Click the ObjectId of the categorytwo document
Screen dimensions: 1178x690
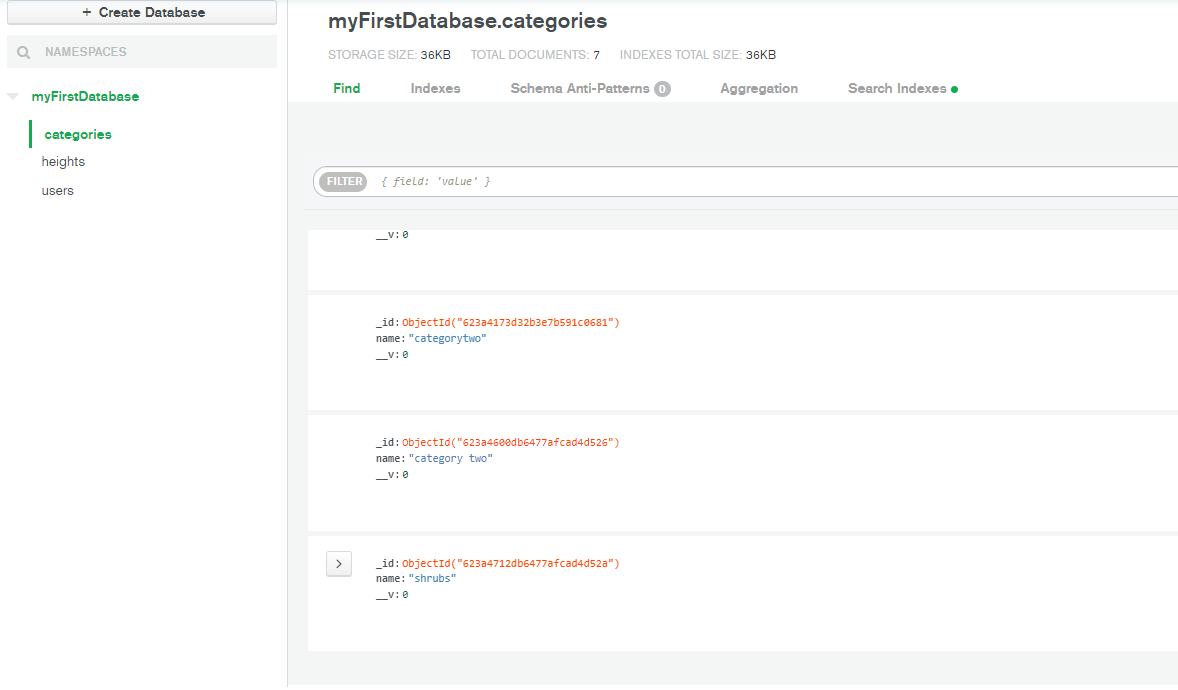(x=511, y=323)
